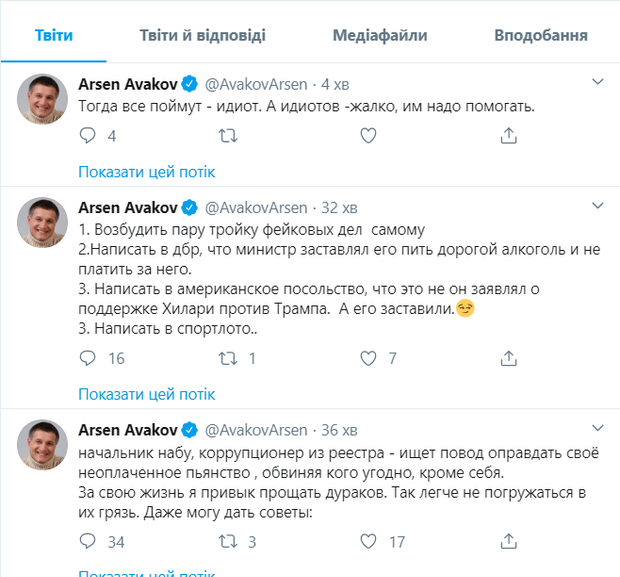Retweet the tweet about спортлото
Viewport: 620px width, 577px height.
tap(227, 358)
